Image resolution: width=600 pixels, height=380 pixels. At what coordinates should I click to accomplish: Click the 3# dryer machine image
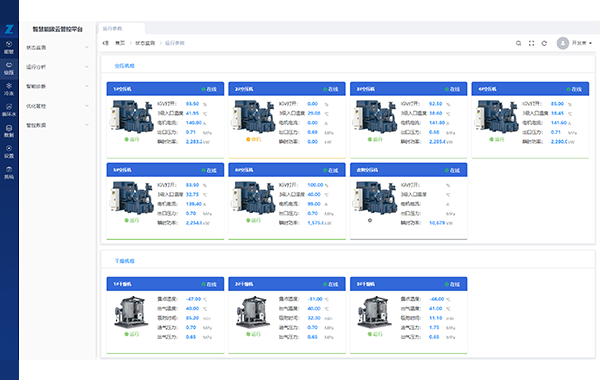tap(375, 312)
